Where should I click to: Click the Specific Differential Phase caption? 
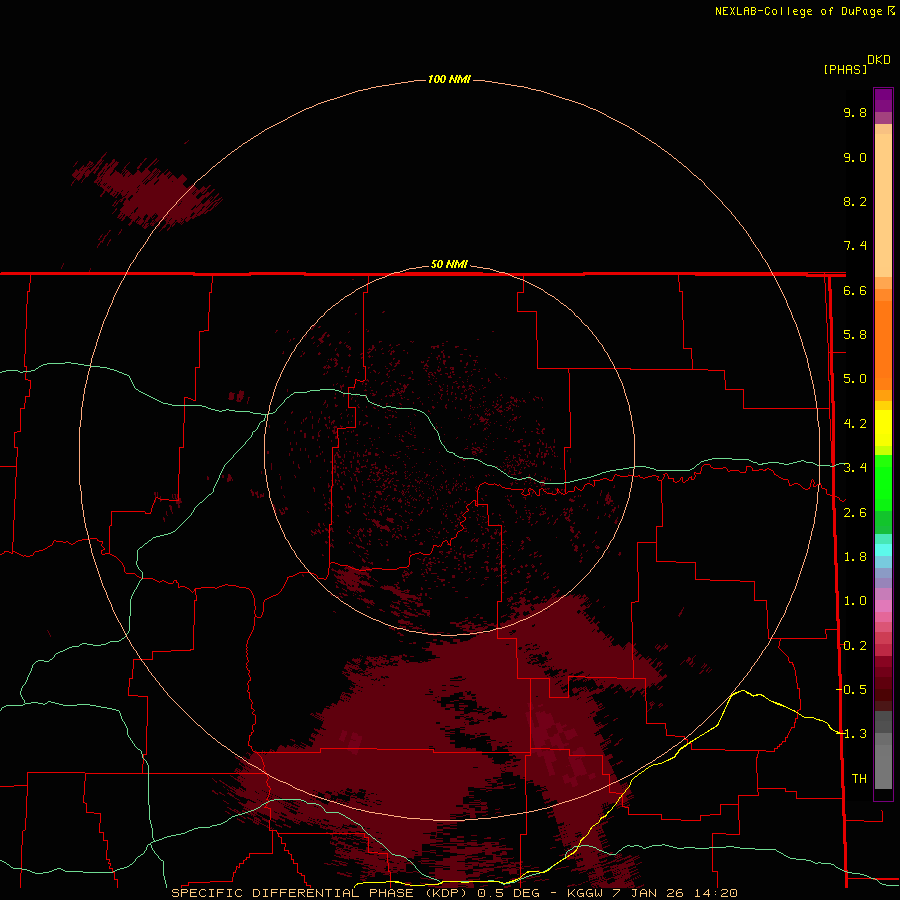click(x=455, y=893)
